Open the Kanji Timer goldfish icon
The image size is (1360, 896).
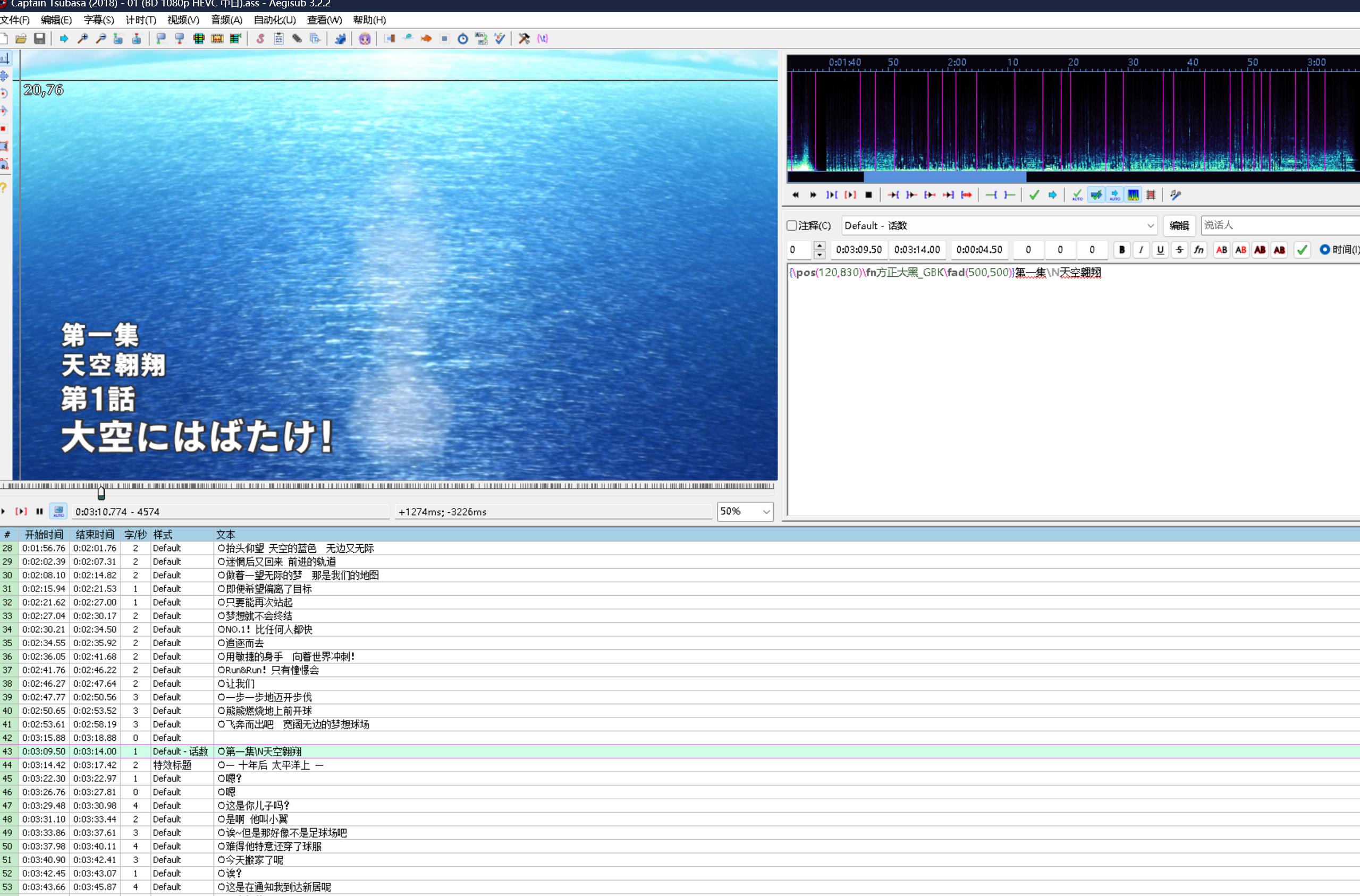[426, 39]
